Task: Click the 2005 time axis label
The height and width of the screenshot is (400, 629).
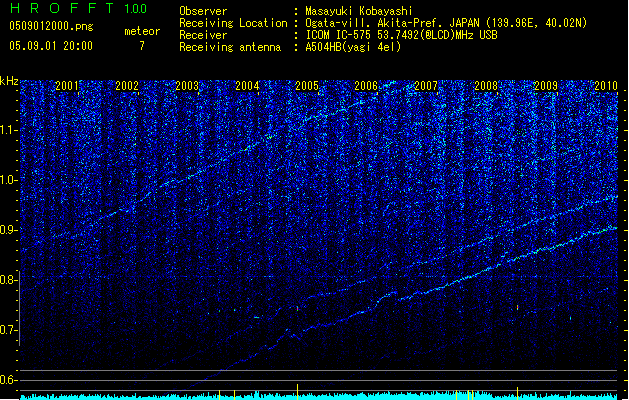Action: [x=307, y=86]
